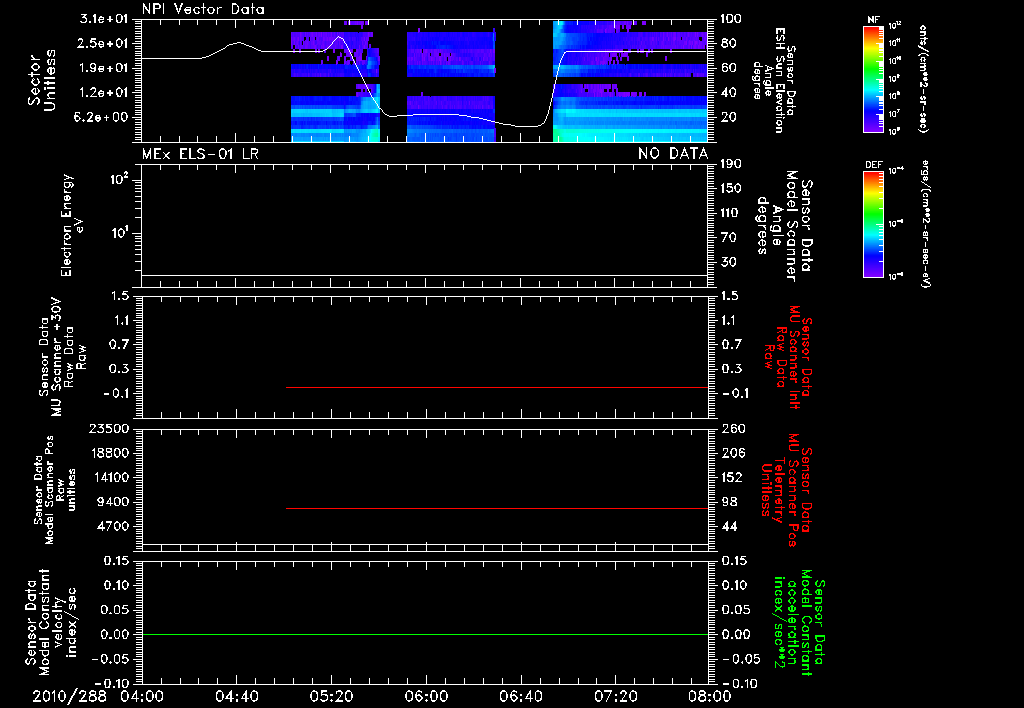Click the "cnts/(cm**2-sr-sec)" colorbar unit label
This screenshot has width=1024, height=708.
point(924,78)
